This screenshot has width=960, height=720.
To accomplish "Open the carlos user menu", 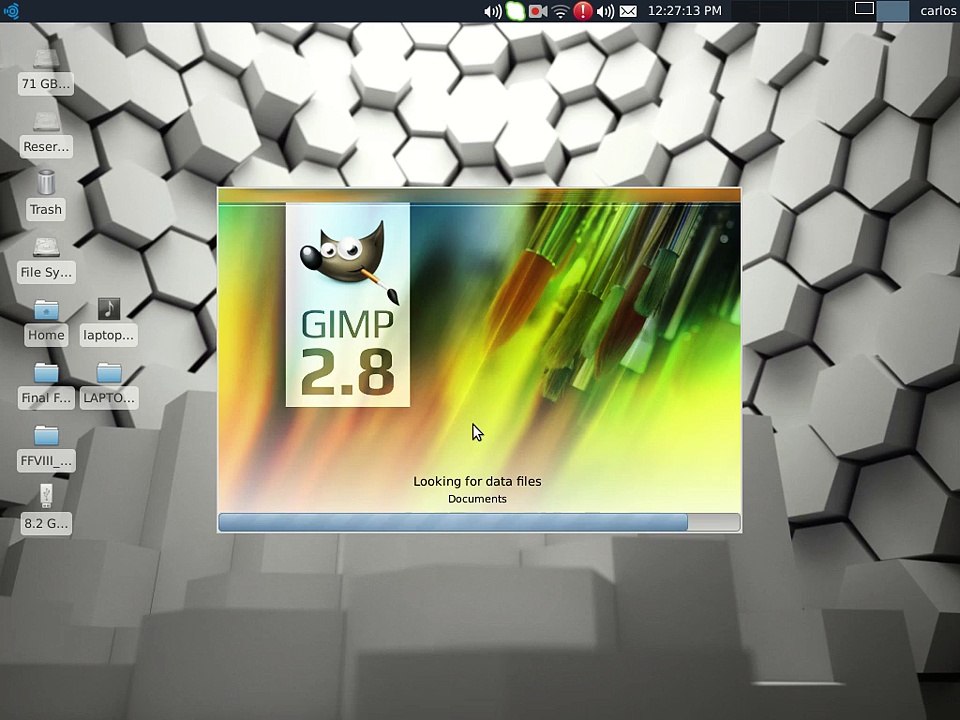I will coord(938,11).
